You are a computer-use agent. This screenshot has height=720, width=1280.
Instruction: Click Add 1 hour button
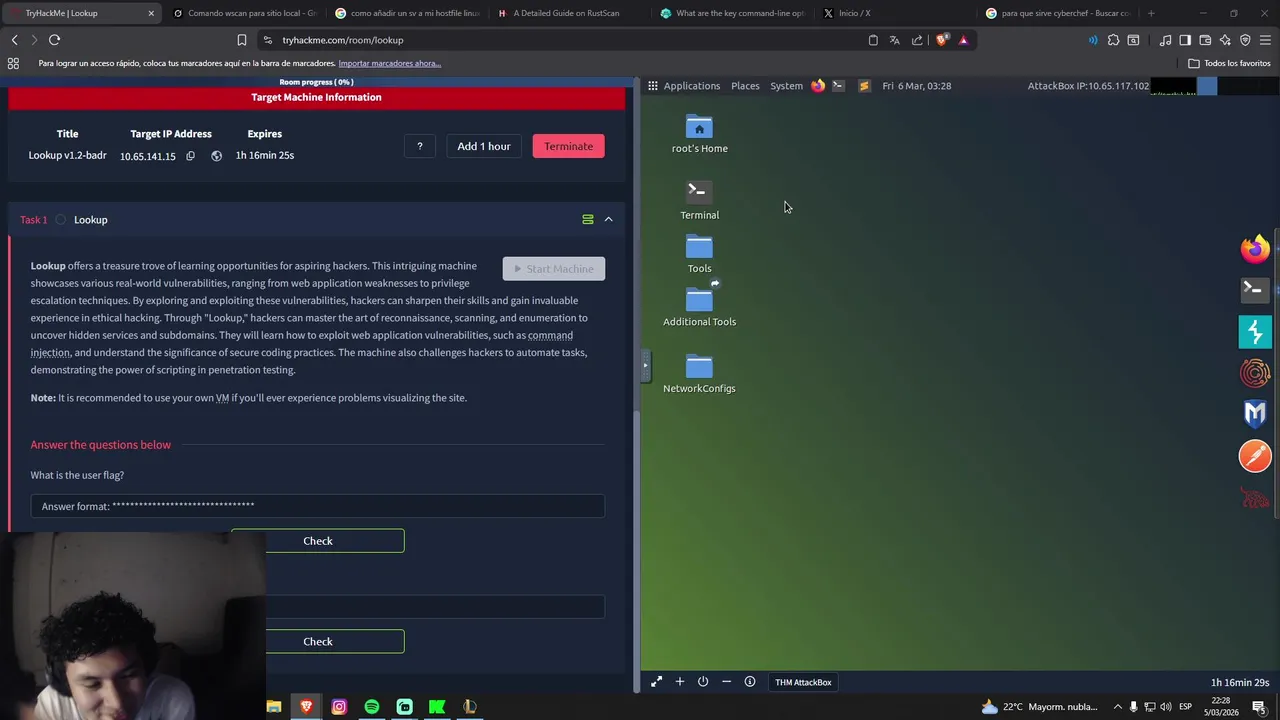(484, 146)
